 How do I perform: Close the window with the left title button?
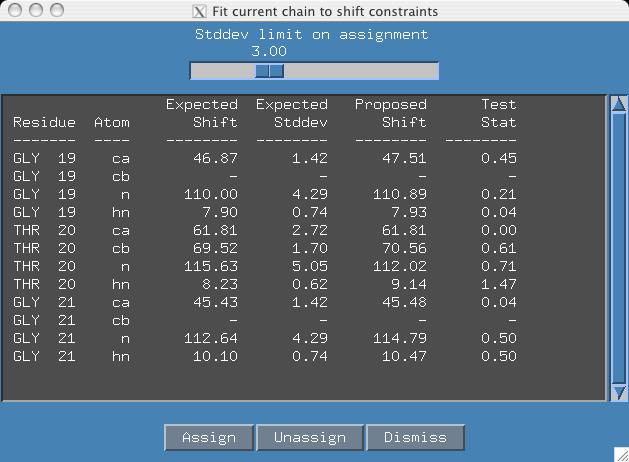(x=14, y=10)
